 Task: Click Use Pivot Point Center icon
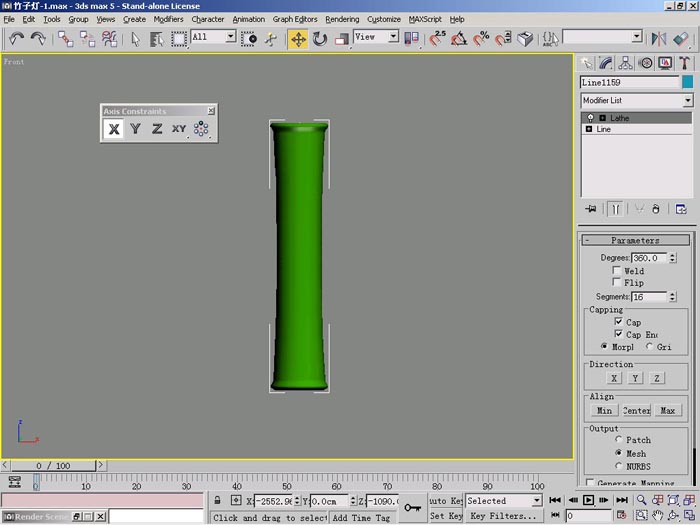point(411,39)
